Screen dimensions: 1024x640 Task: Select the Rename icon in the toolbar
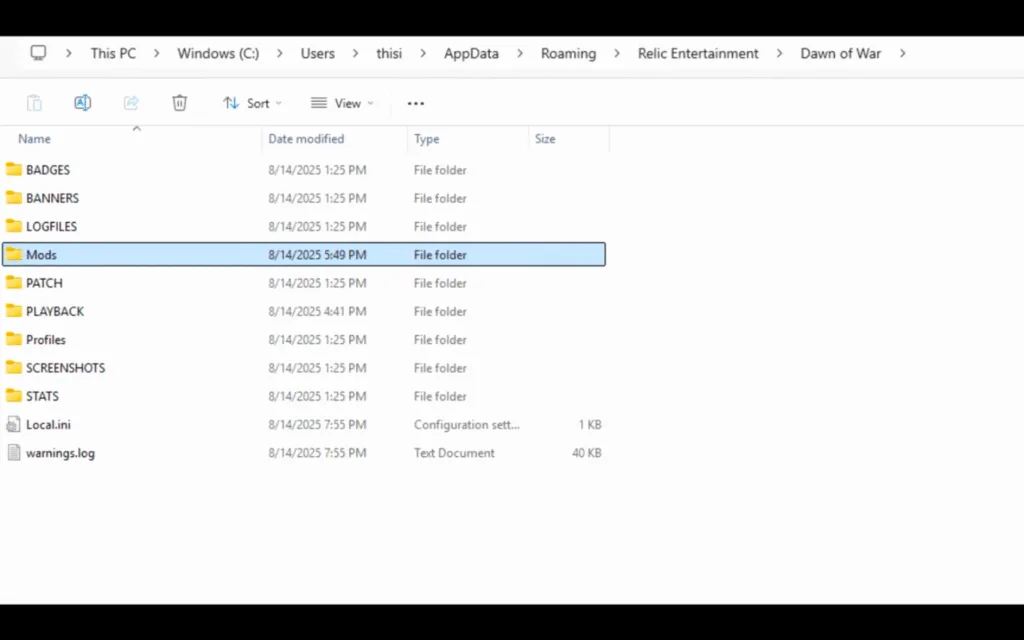pos(82,102)
